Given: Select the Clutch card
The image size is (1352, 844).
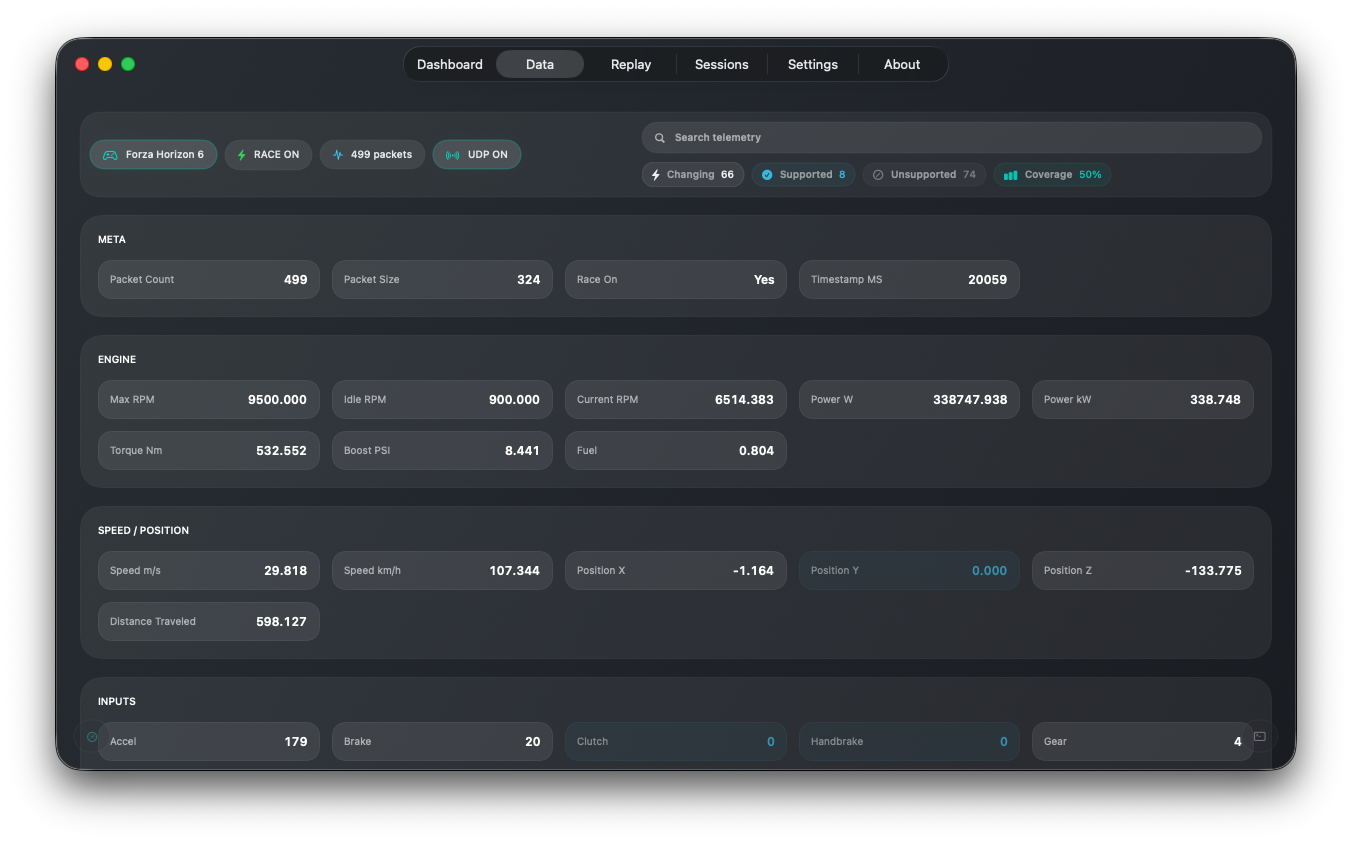Looking at the screenshot, I should (x=676, y=742).
